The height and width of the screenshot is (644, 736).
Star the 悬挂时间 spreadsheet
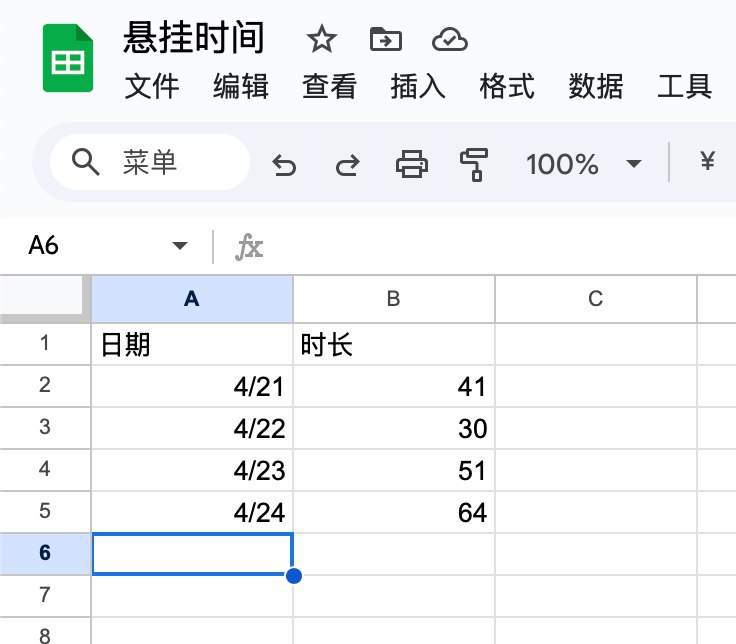pos(321,39)
